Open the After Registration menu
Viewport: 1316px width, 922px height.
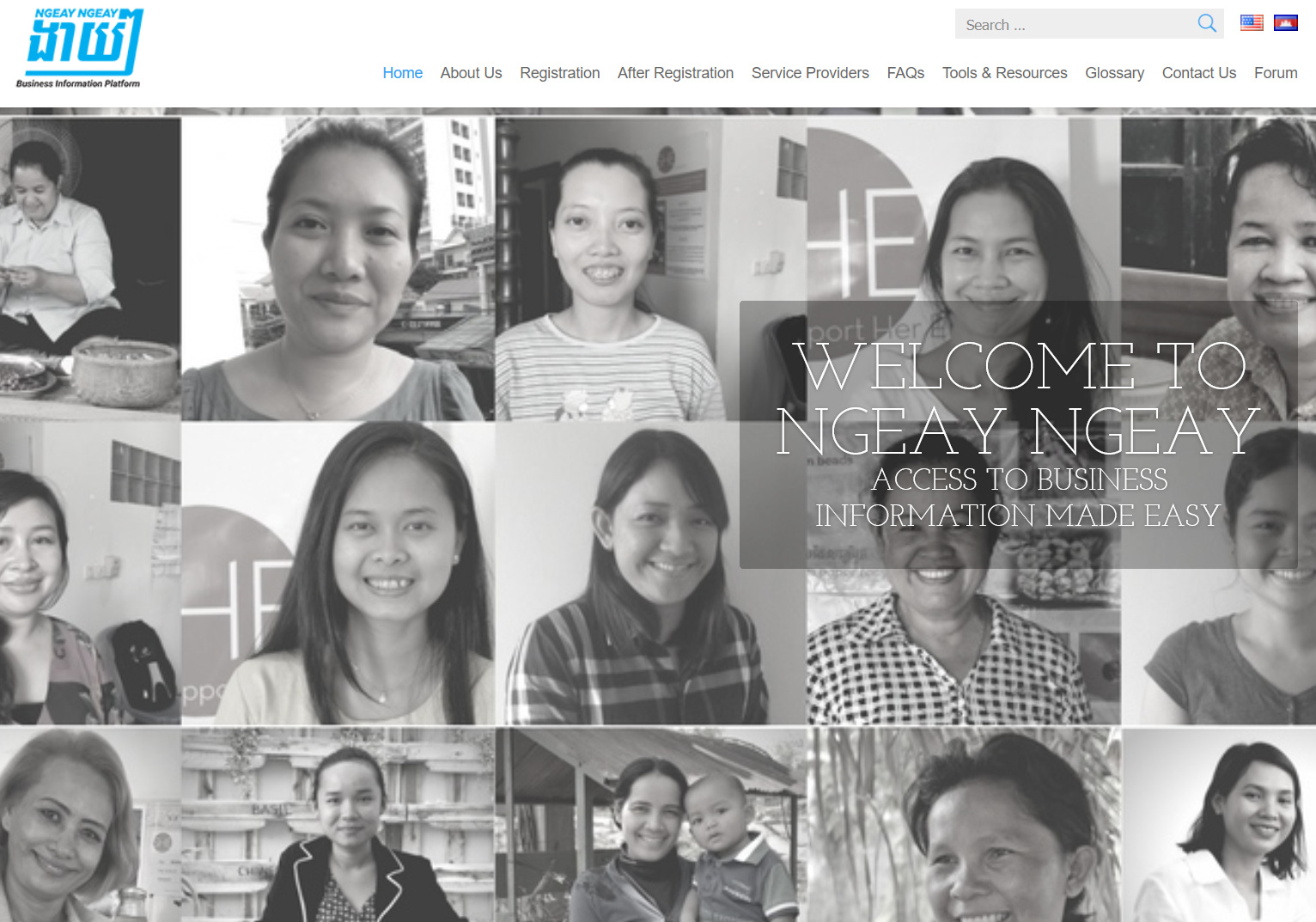[x=675, y=73]
